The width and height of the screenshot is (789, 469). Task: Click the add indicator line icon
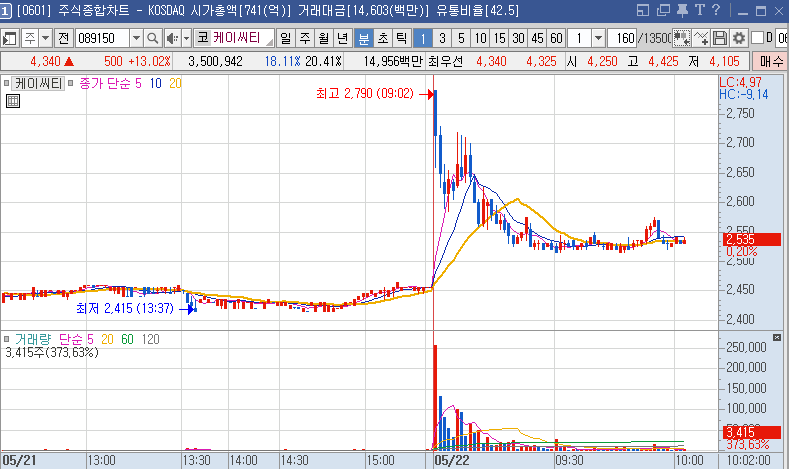tap(701, 38)
